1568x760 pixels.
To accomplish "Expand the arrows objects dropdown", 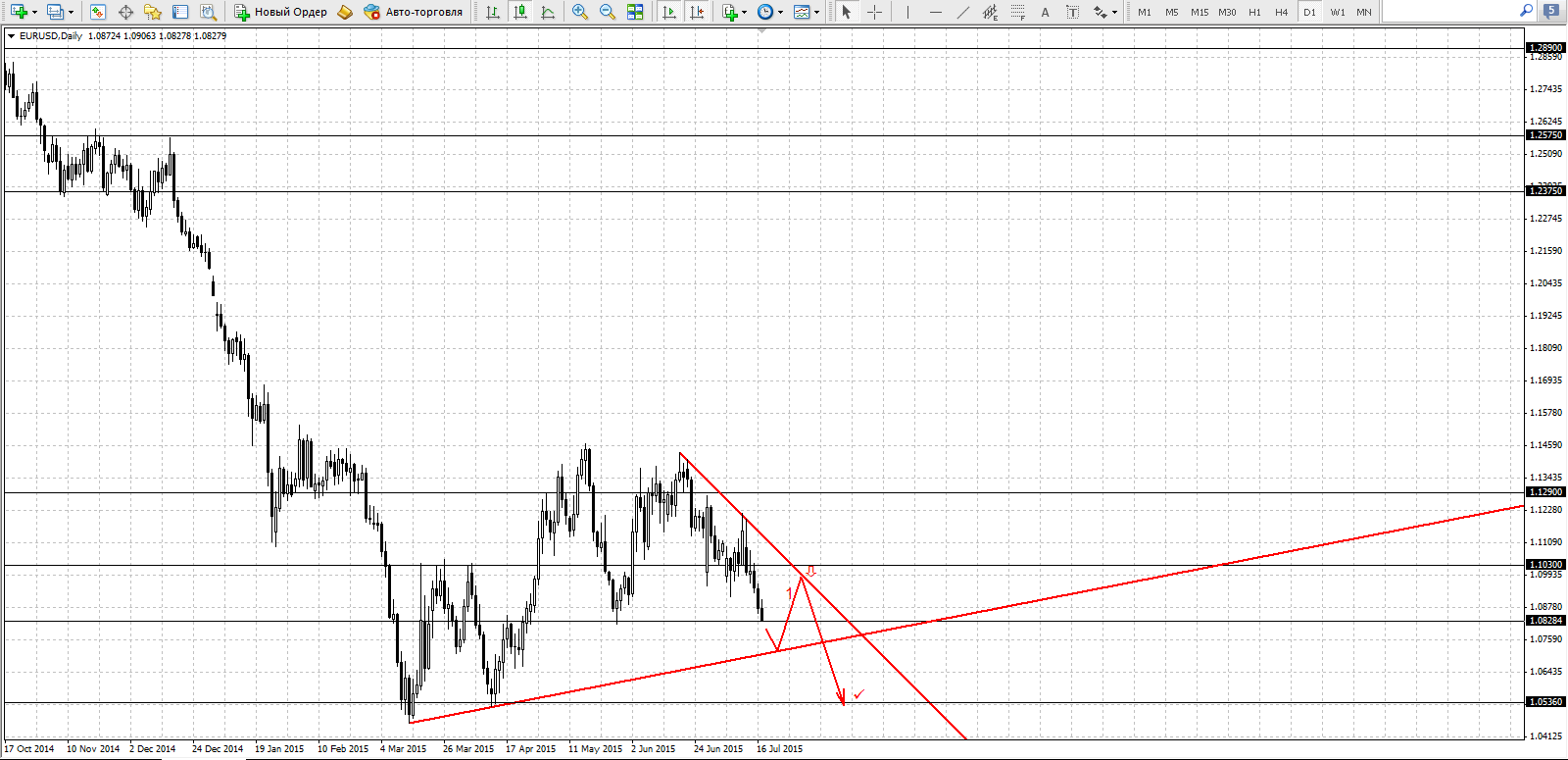I will (1114, 12).
